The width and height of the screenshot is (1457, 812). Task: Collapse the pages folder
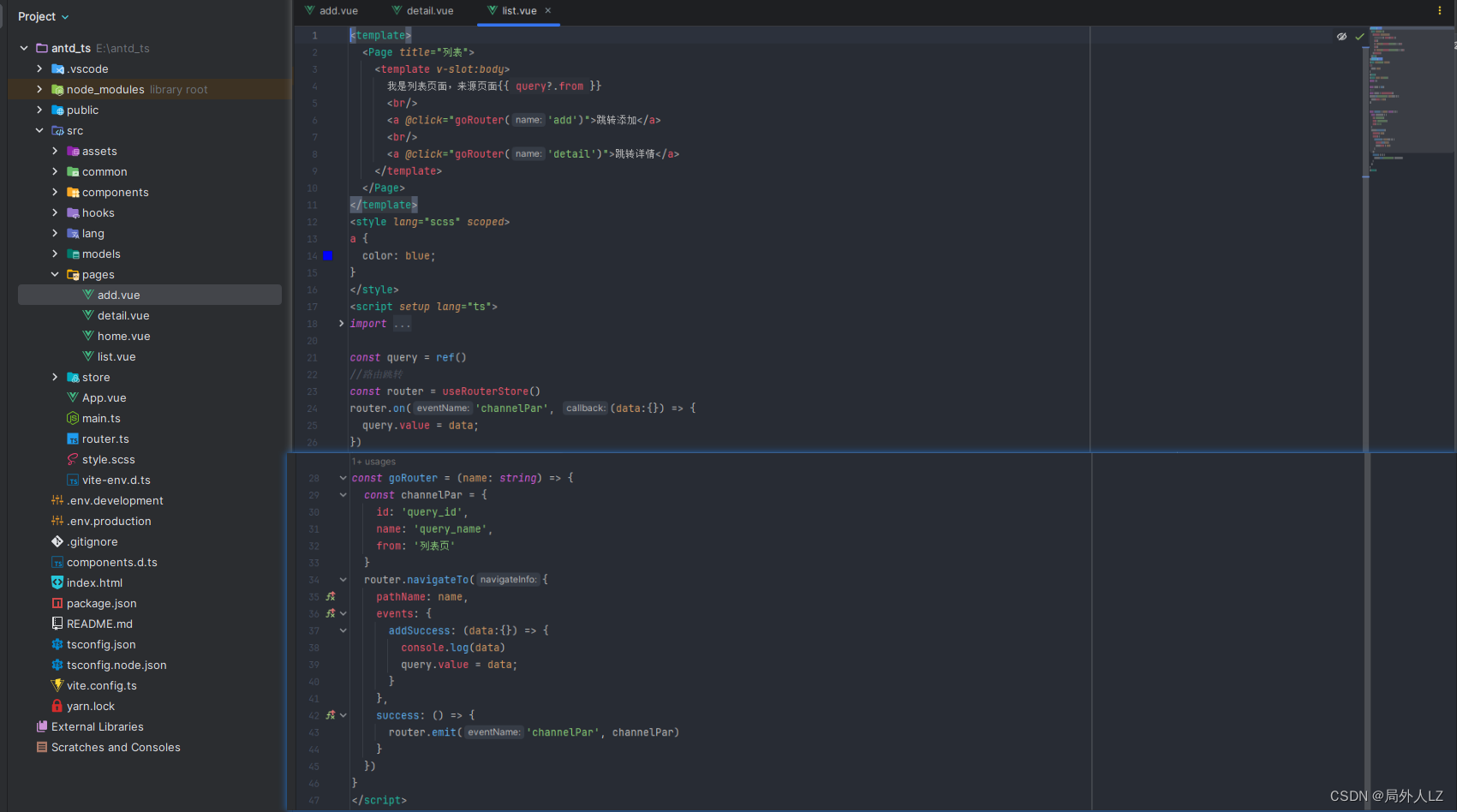point(55,274)
